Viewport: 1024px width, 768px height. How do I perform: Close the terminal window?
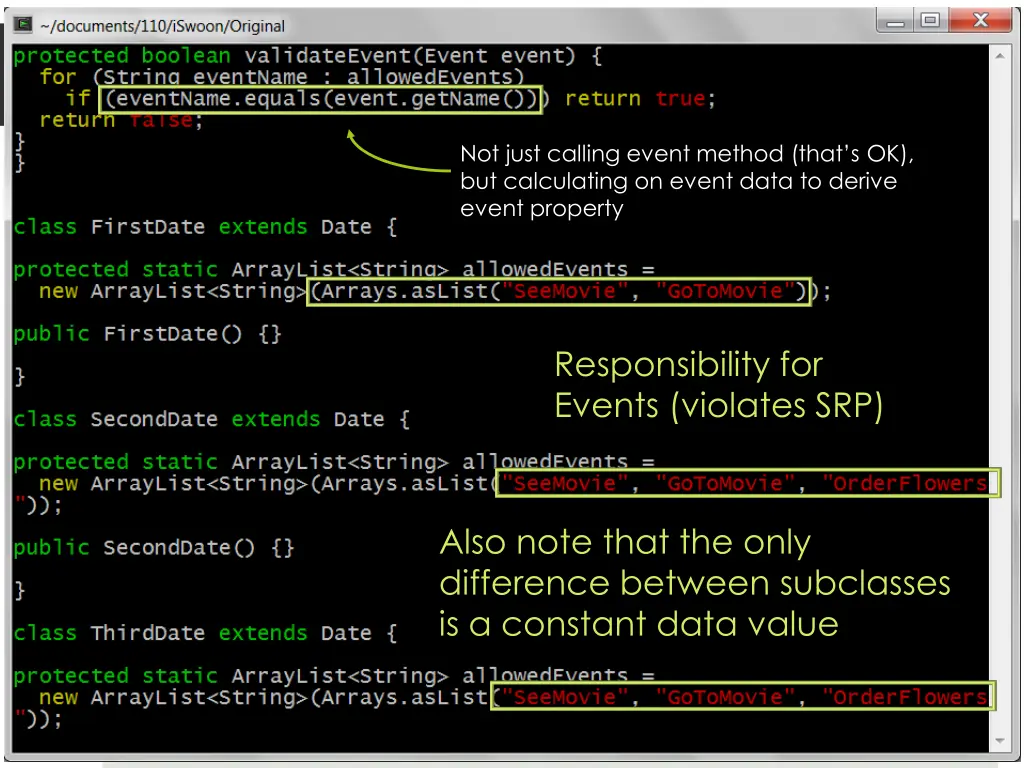980,21
